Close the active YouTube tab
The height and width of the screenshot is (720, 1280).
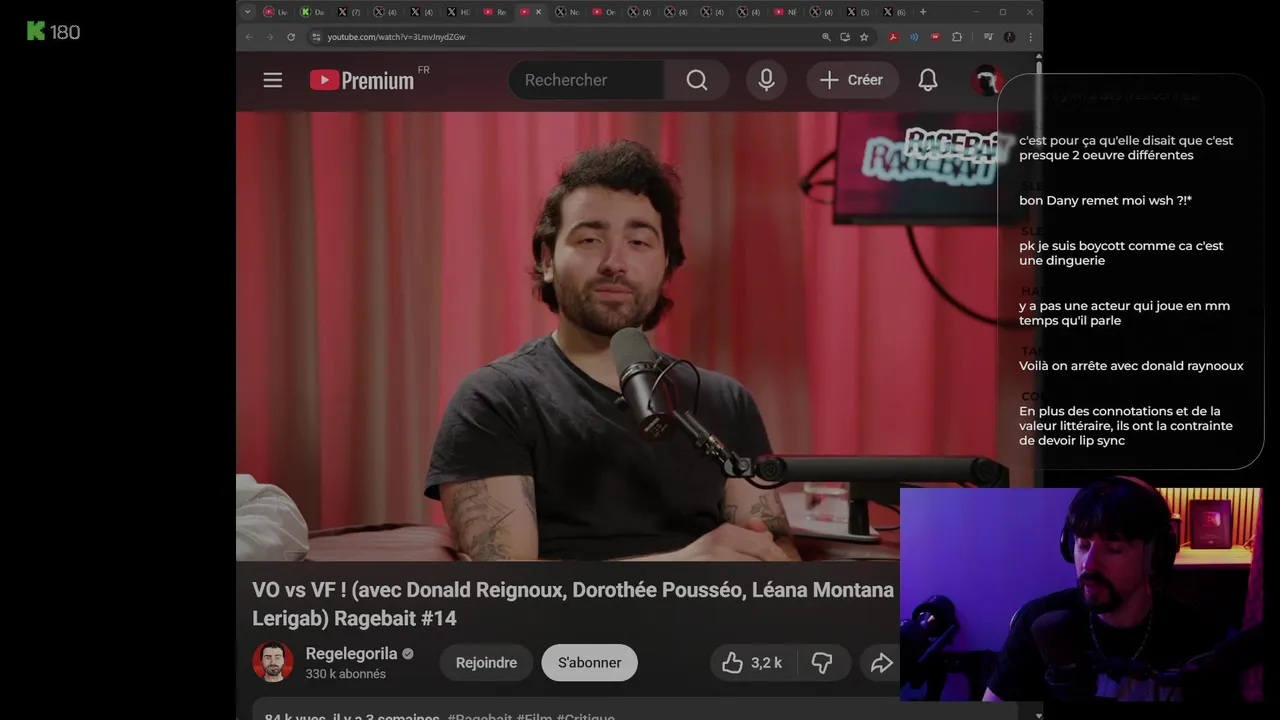tap(539, 12)
